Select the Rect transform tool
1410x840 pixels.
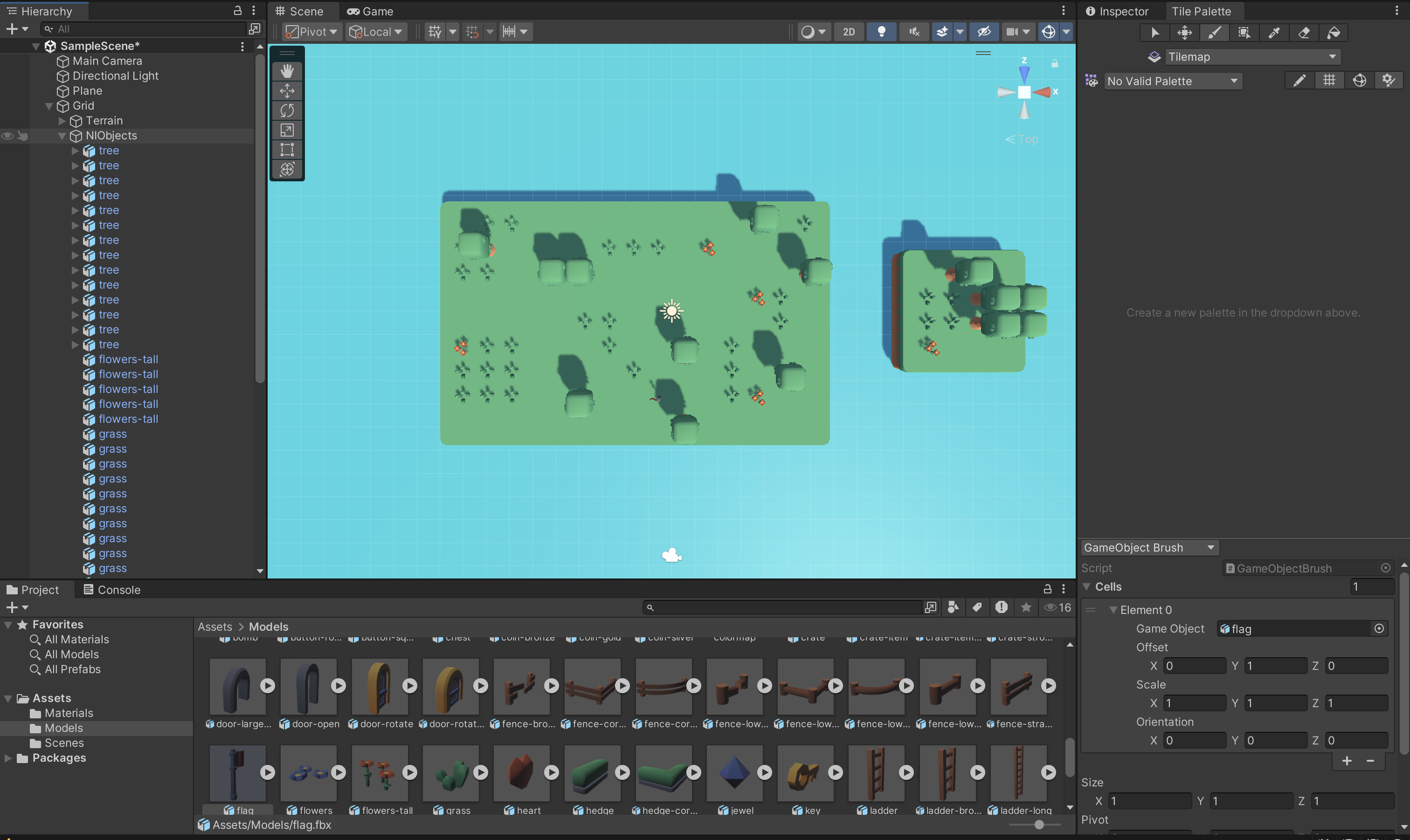(x=287, y=150)
